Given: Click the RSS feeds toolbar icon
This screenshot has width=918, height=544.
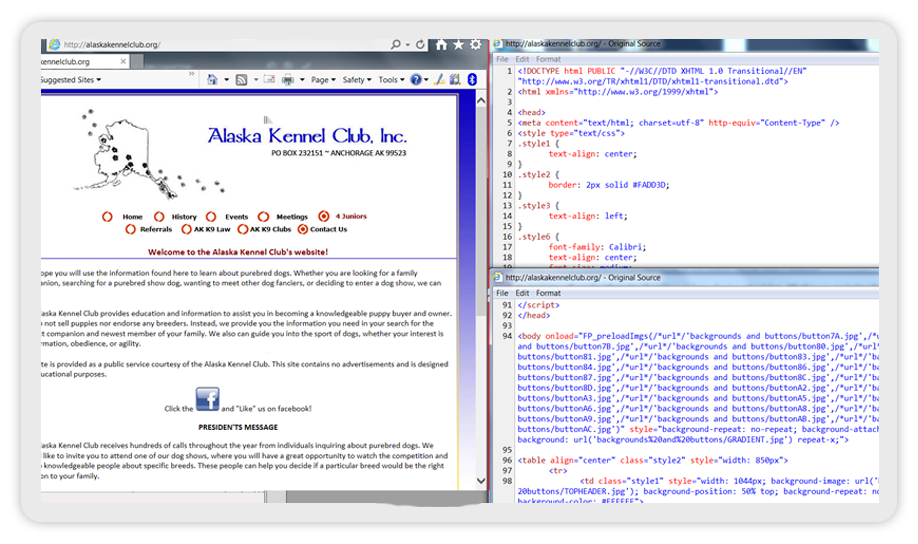Looking at the screenshot, I should click(x=242, y=80).
